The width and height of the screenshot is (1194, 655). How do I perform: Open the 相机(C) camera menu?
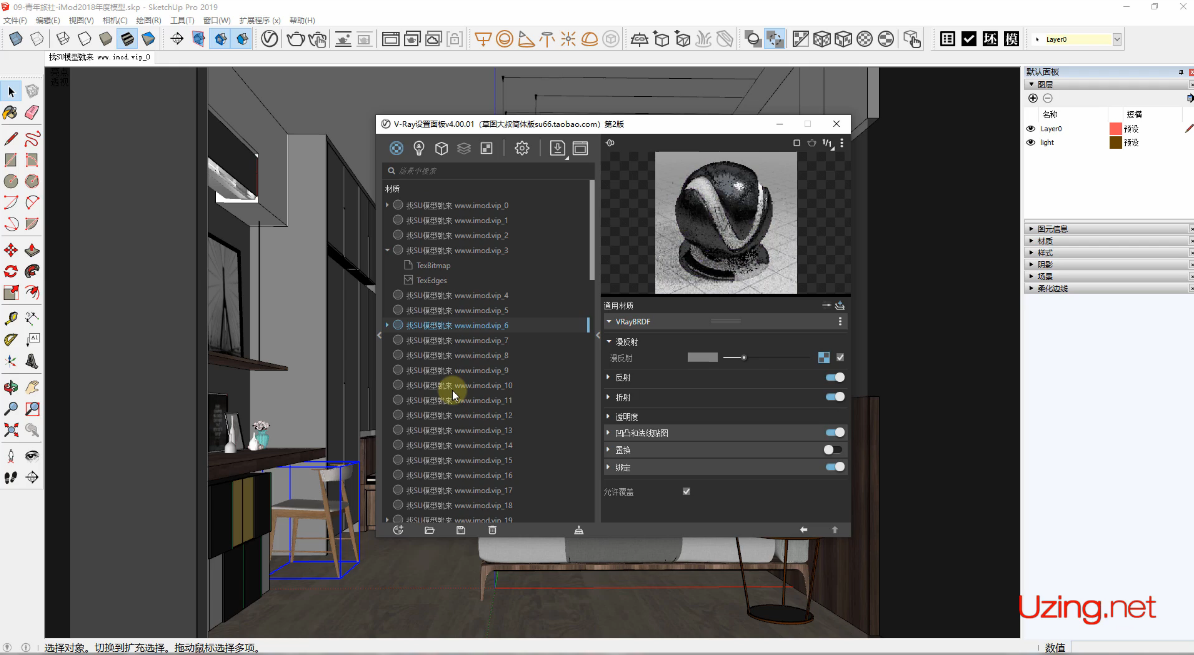(115, 20)
